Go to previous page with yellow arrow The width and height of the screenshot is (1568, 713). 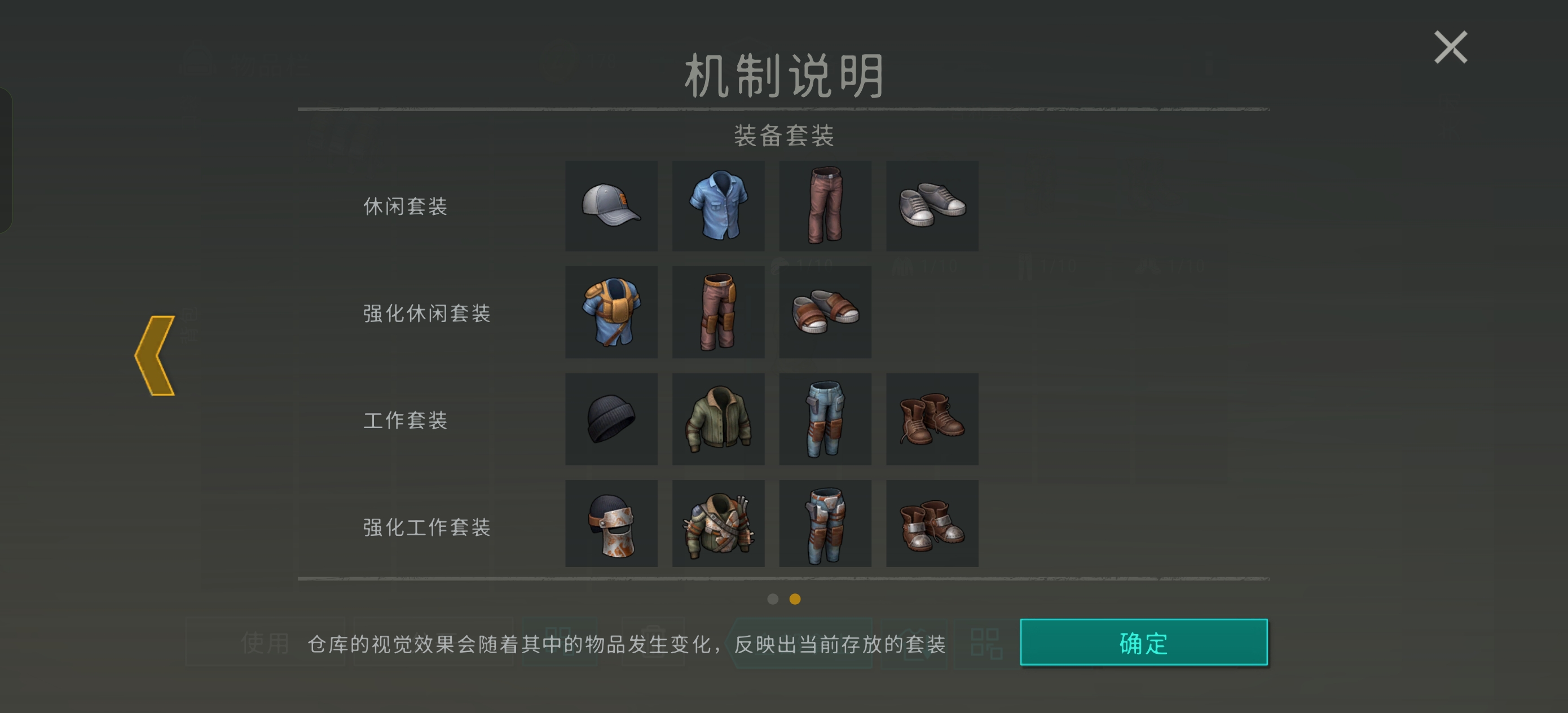(x=155, y=355)
